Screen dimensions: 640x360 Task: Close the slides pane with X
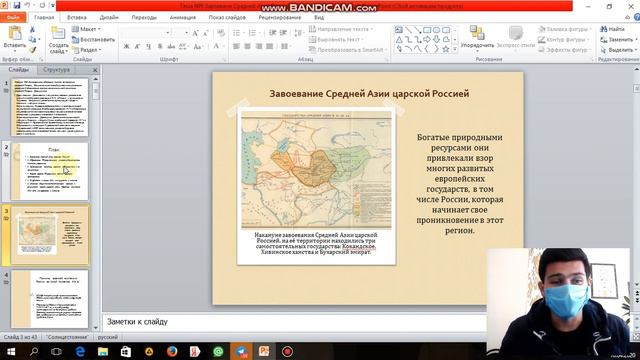point(95,70)
